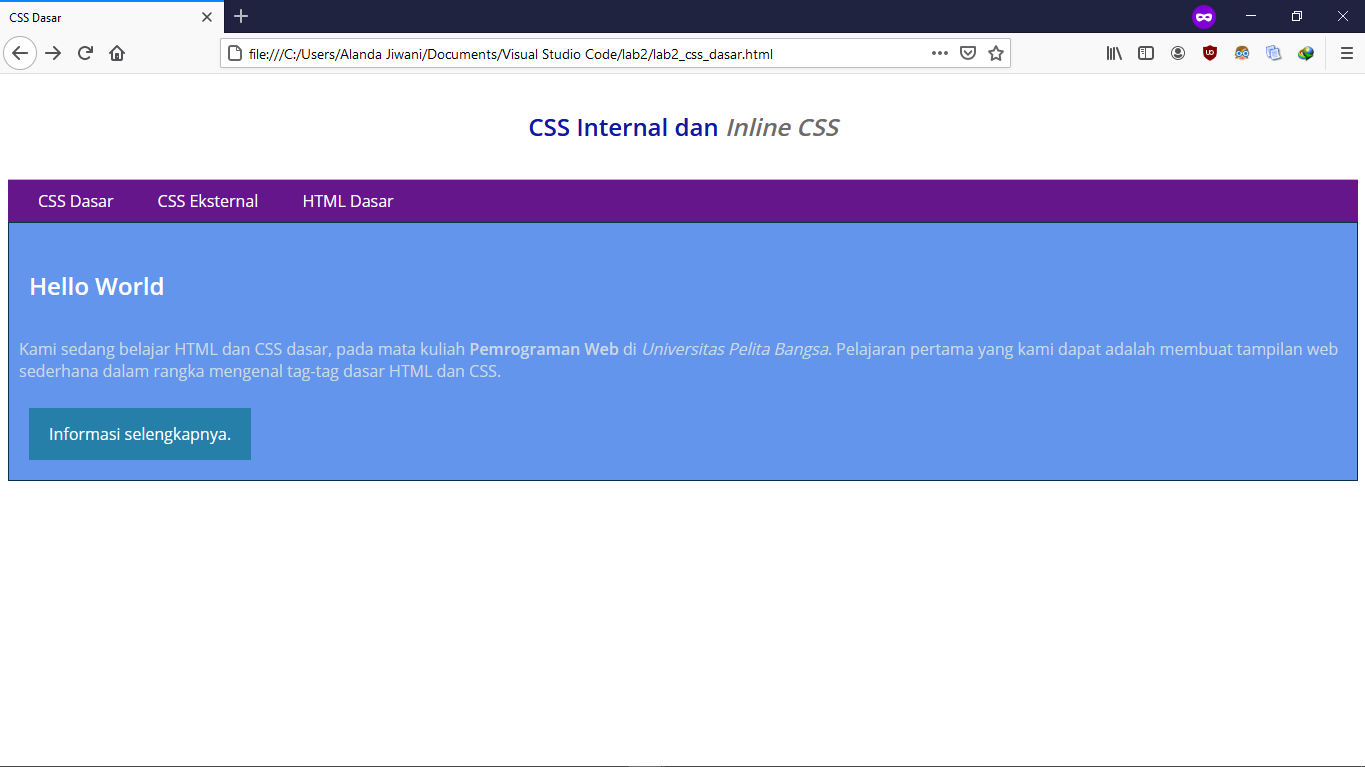Screen dimensions: 1365x767
Task: Open the CSS Eksternal navigation item
Action: pos(207,200)
